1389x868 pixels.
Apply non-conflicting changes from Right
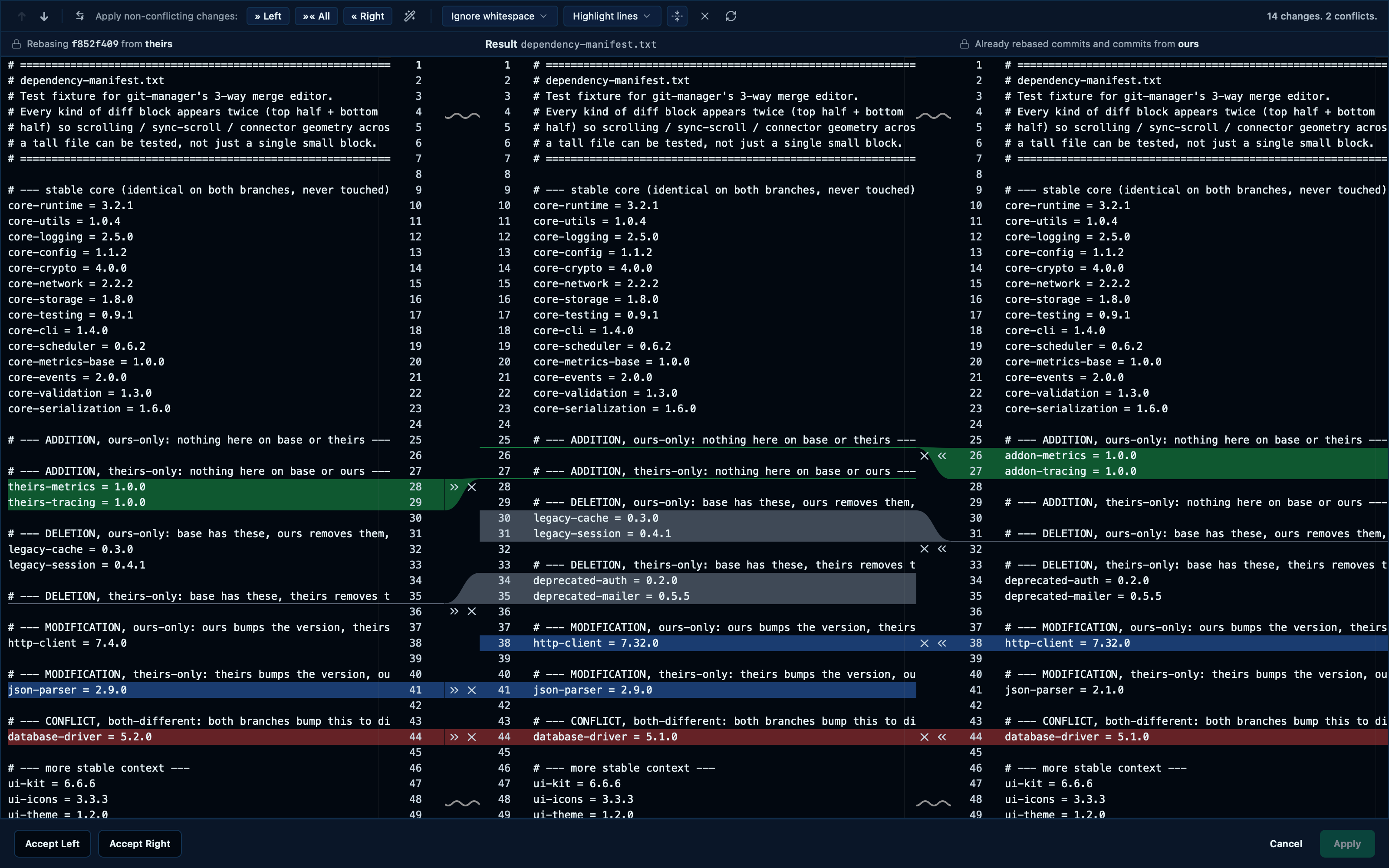(368, 16)
